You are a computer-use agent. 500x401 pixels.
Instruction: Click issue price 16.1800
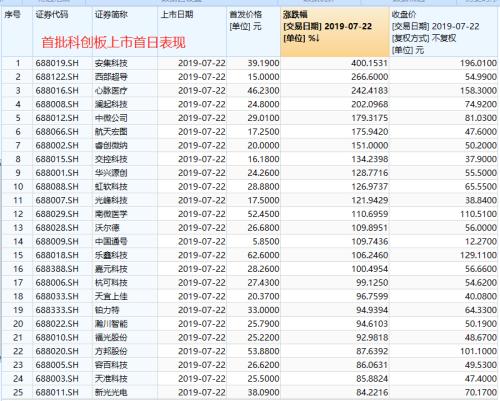(263, 159)
